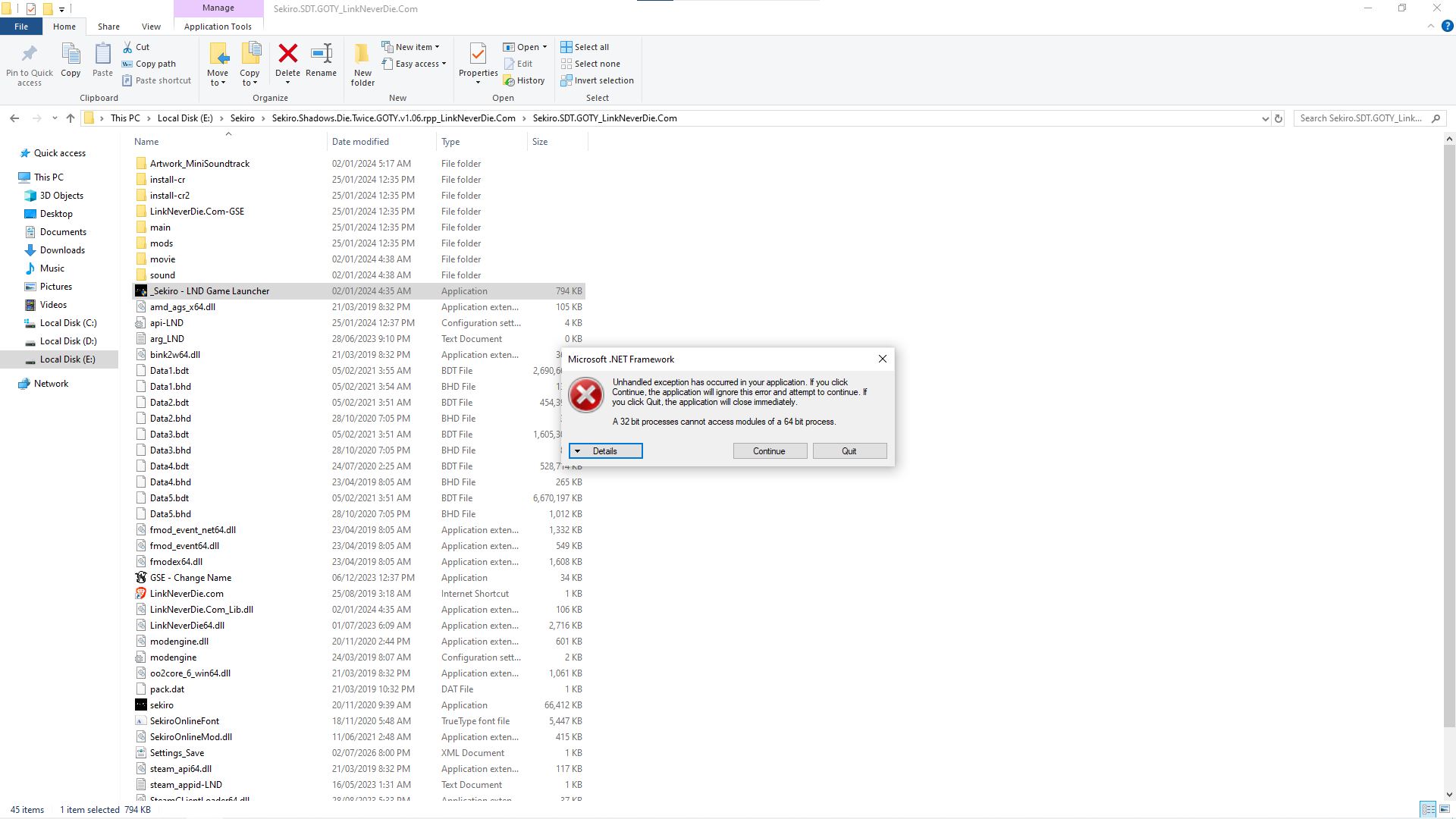The height and width of the screenshot is (819, 1456).
Task: Click the New folder icon
Action: (x=362, y=54)
